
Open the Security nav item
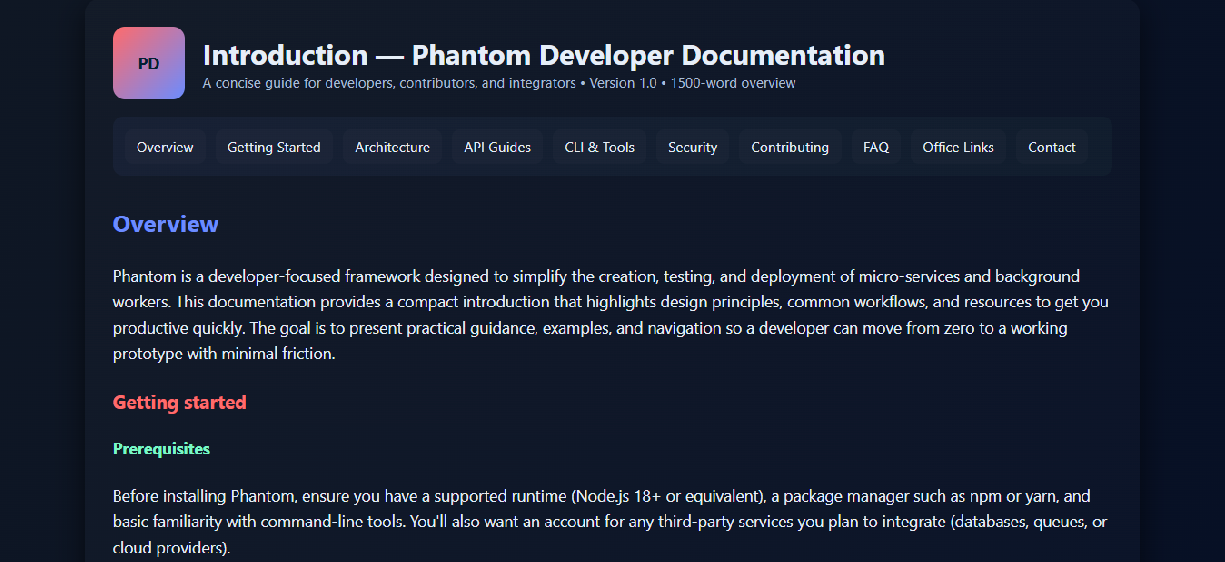click(x=693, y=147)
